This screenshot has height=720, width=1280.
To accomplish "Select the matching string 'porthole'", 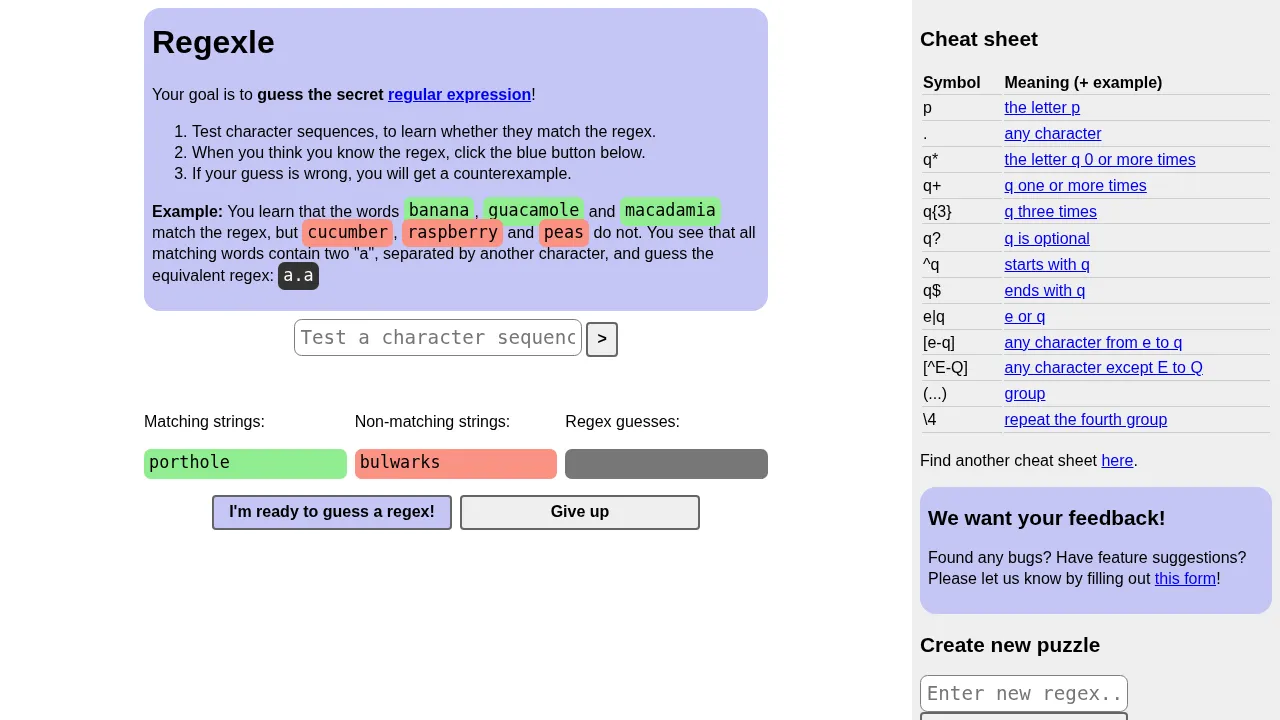I will (245, 463).
